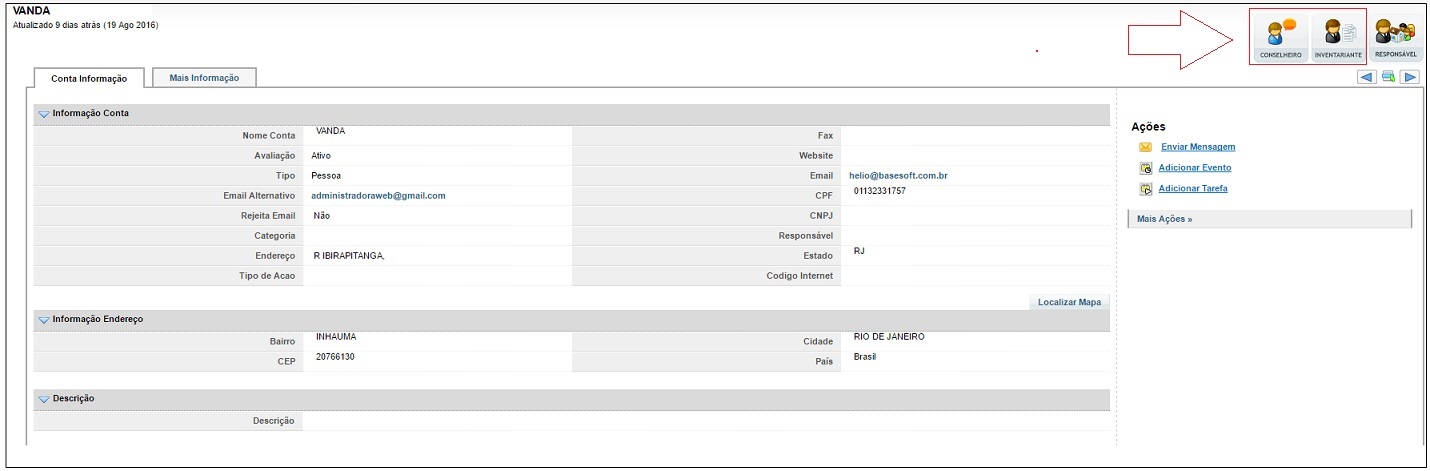This screenshot has width=1430, height=471.
Task: Click the Email Alternativo label
Action: 259,195
